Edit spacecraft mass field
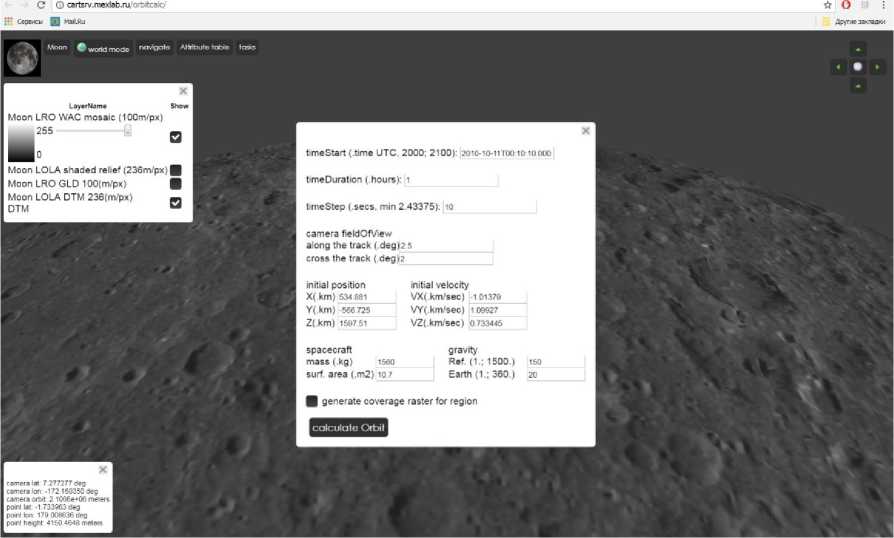Screen dimensions: 894x538 405,362
